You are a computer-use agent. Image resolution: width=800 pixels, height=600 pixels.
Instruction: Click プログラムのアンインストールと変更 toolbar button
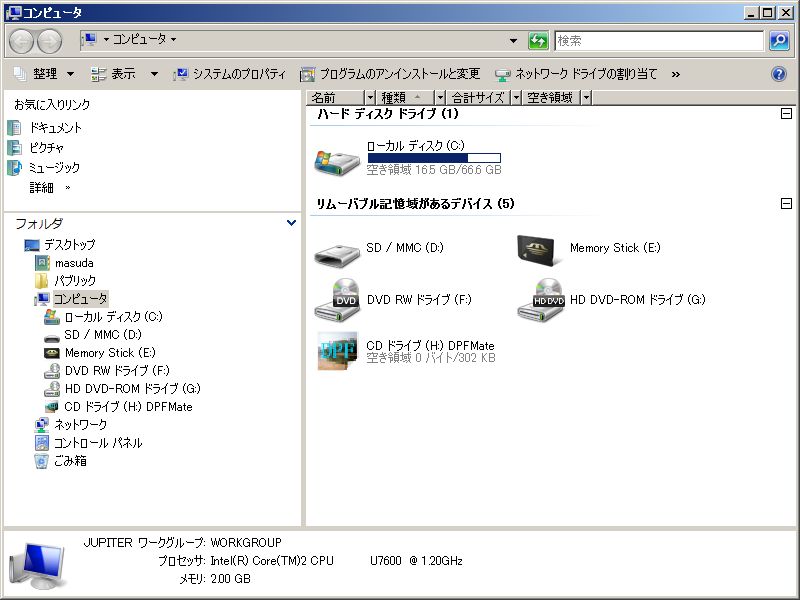pos(390,74)
